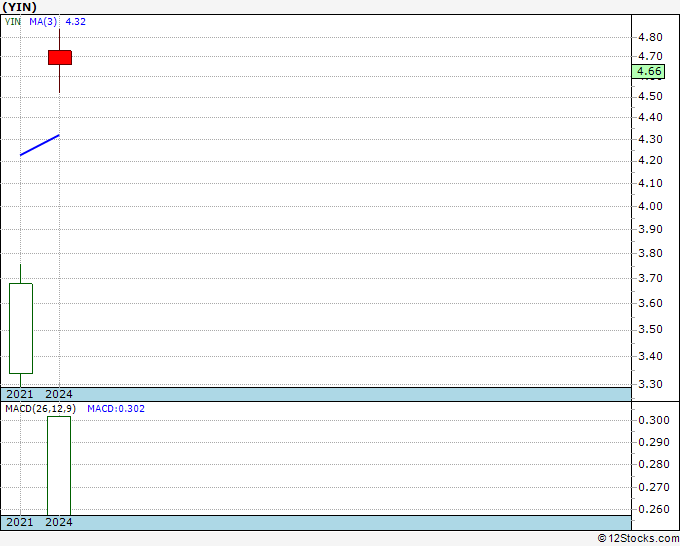Click the MACD(26,12,9) indicator label
Viewport: 680px width, 546px height.
pyautogui.click(x=40, y=409)
